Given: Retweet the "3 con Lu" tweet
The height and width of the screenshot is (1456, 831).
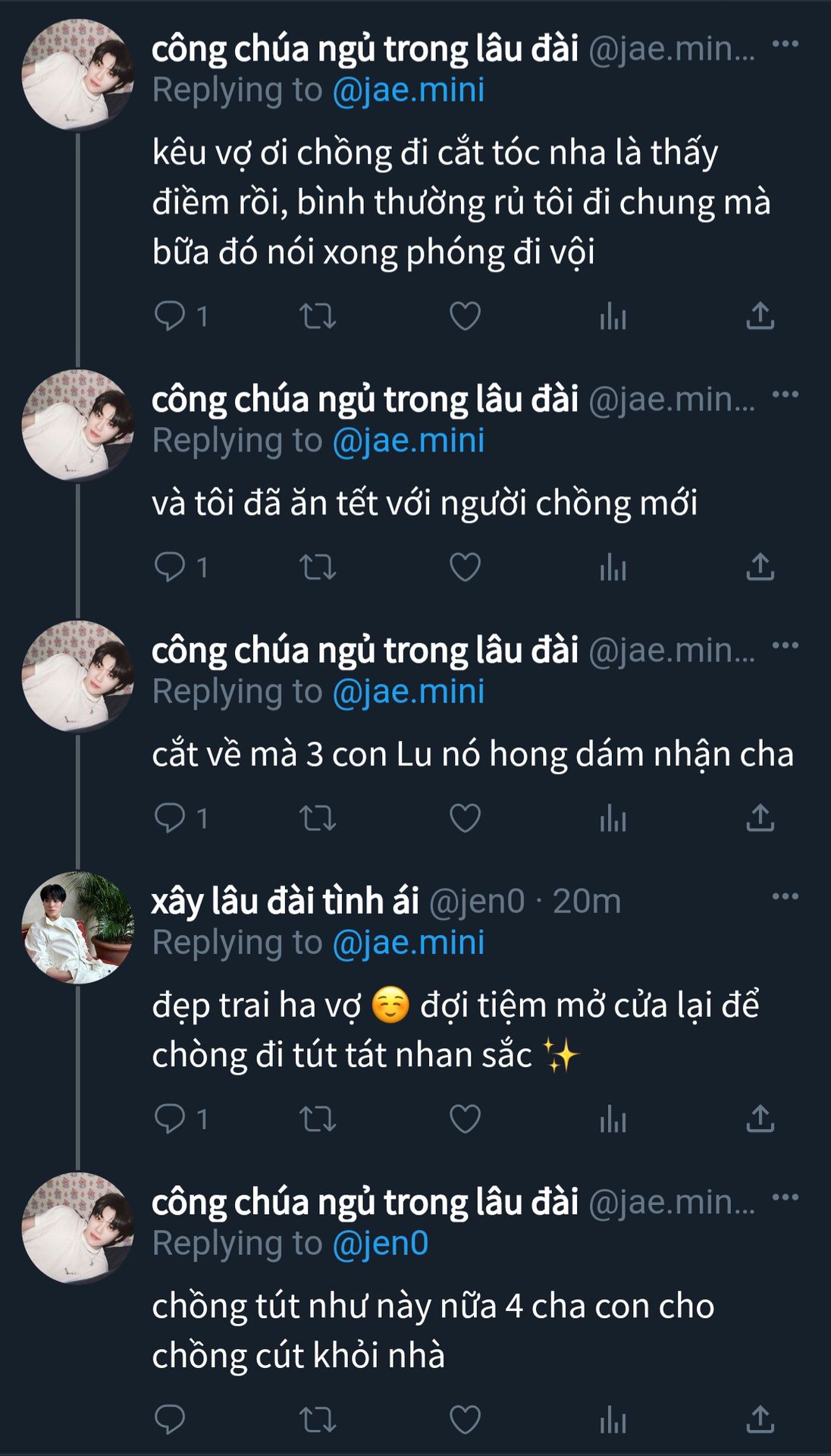Looking at the screenshot, I should pos(318,818).
